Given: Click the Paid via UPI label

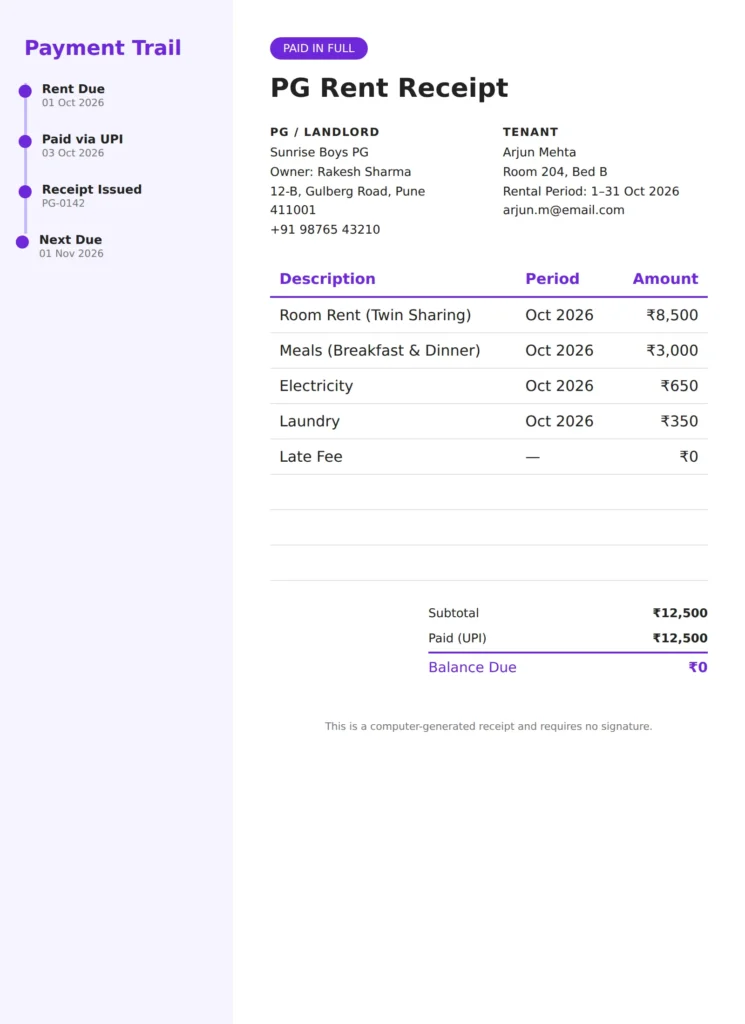Looking at the screenshot, I should [82, 139].
